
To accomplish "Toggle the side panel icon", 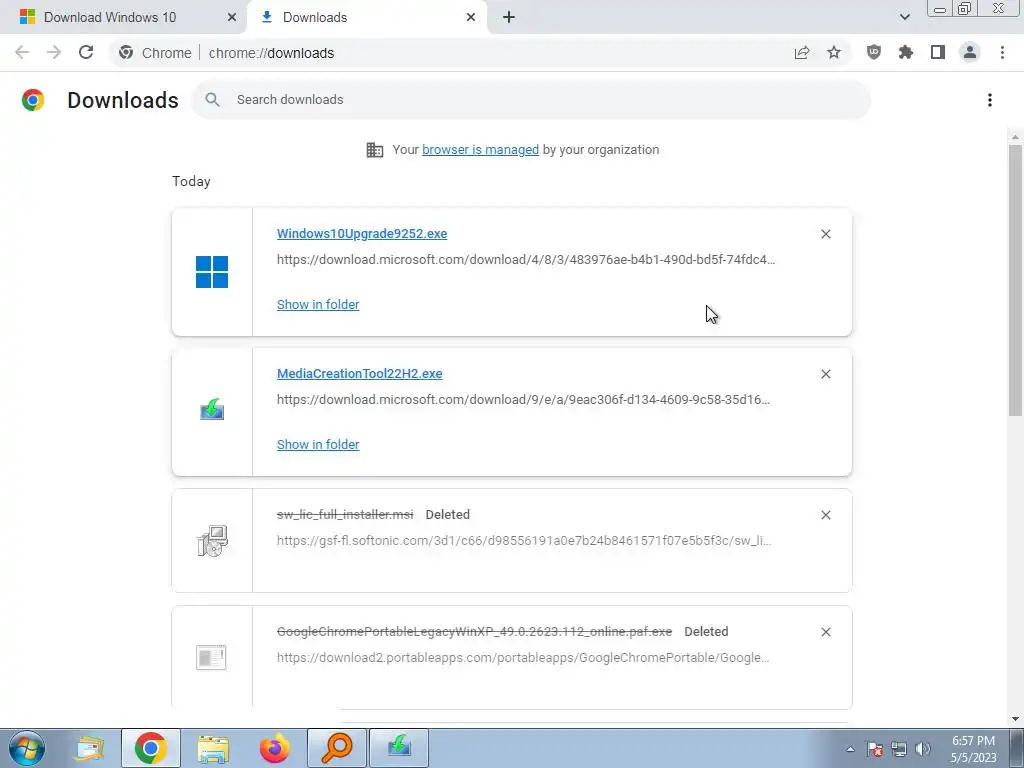I will pyautogui.click(x=938, y=52).
